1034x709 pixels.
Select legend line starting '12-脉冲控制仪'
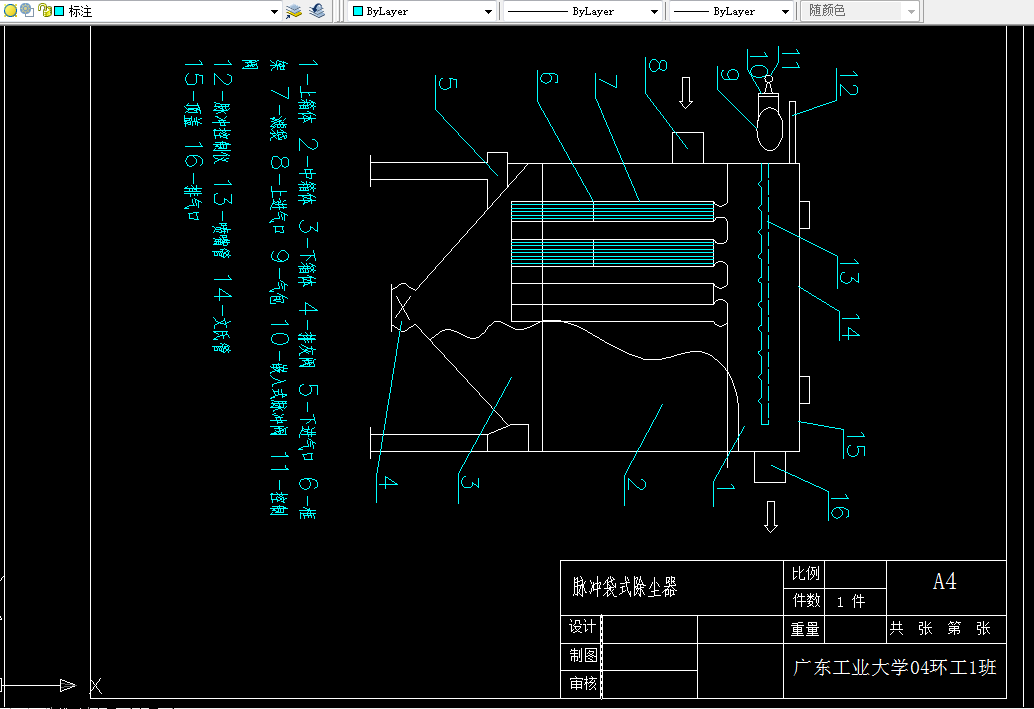[222, 206]
